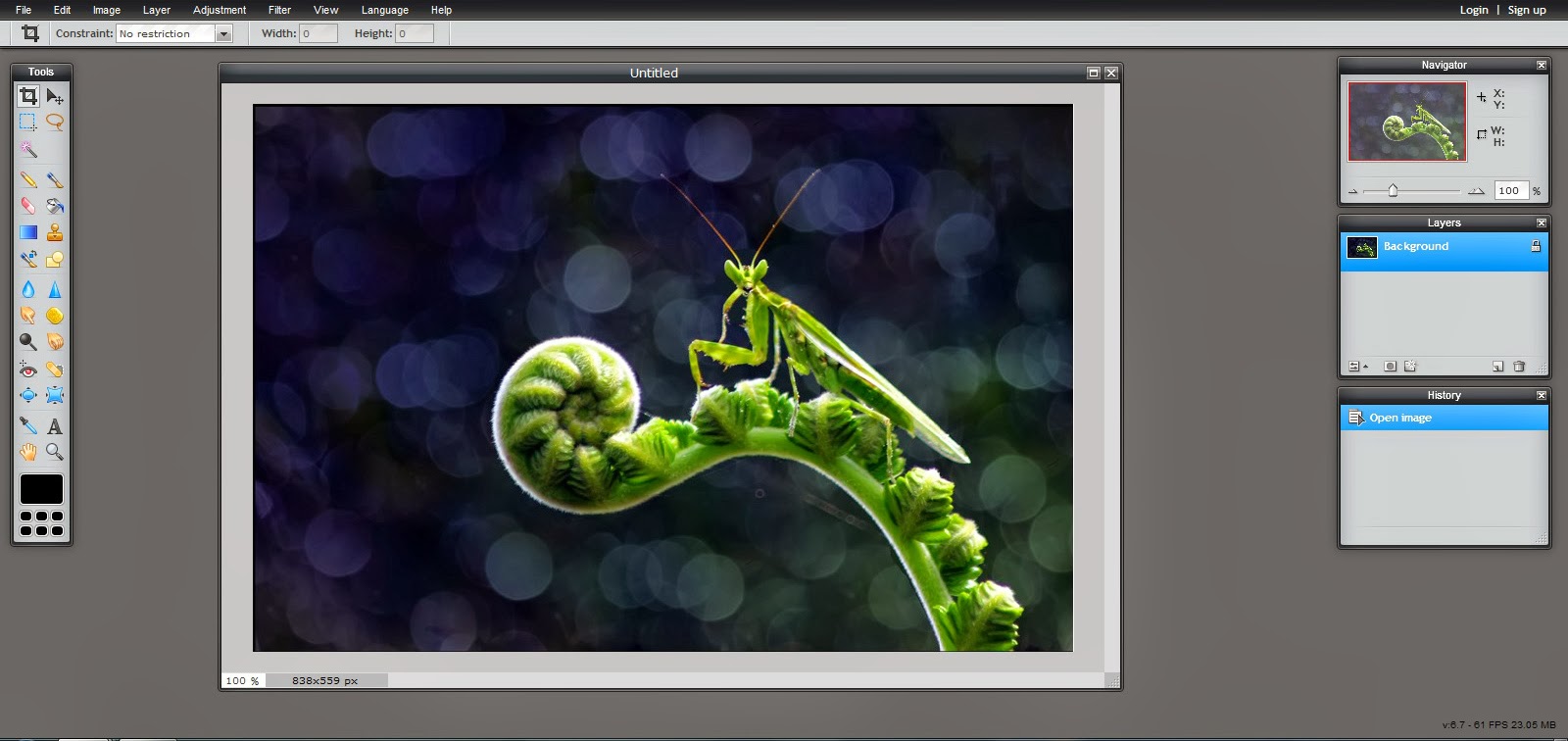This screenshot has width=1568, height=741.
Task: Click the Sign up link
Action: tap(1527, 10)
